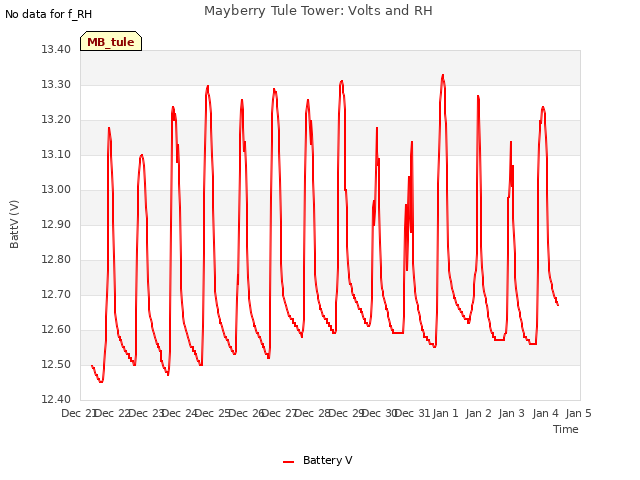The image size is (640, 480).
Task: Click the Time x-axis label
Action: (565, 429)
